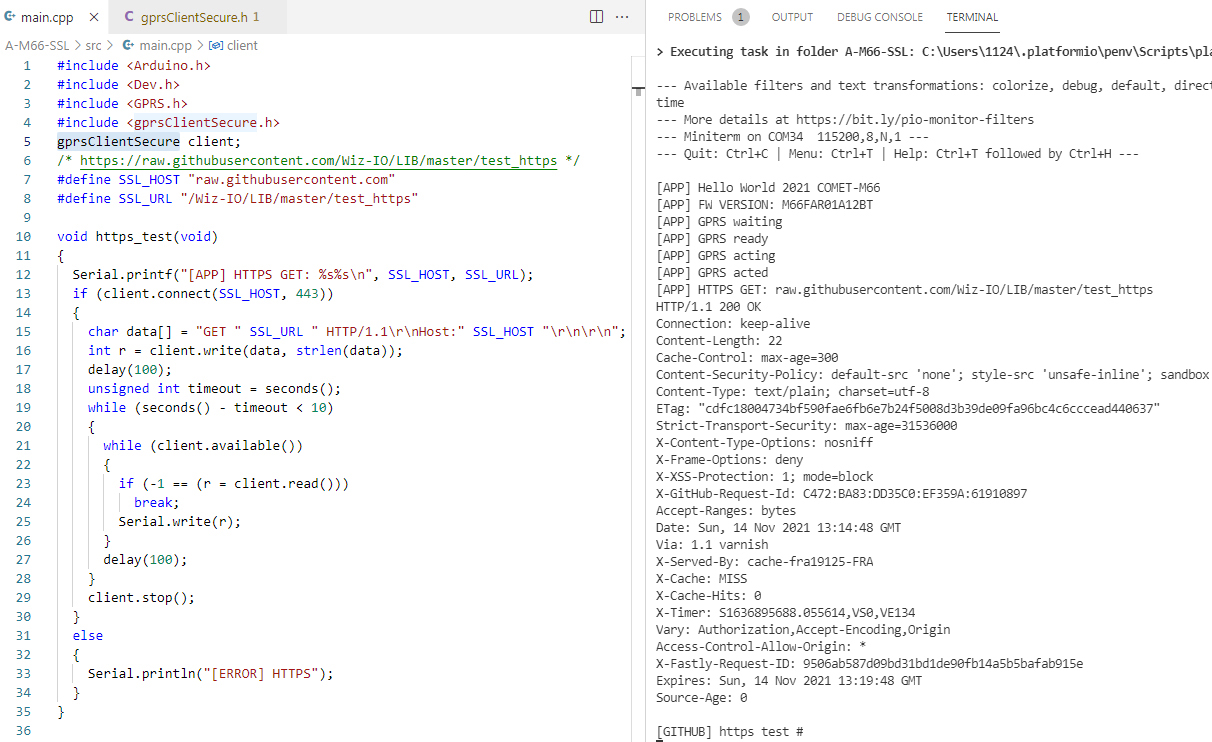Click line number 33 in the gutter
Viewport: 1212px width, 742px height.
click(26, 673)
